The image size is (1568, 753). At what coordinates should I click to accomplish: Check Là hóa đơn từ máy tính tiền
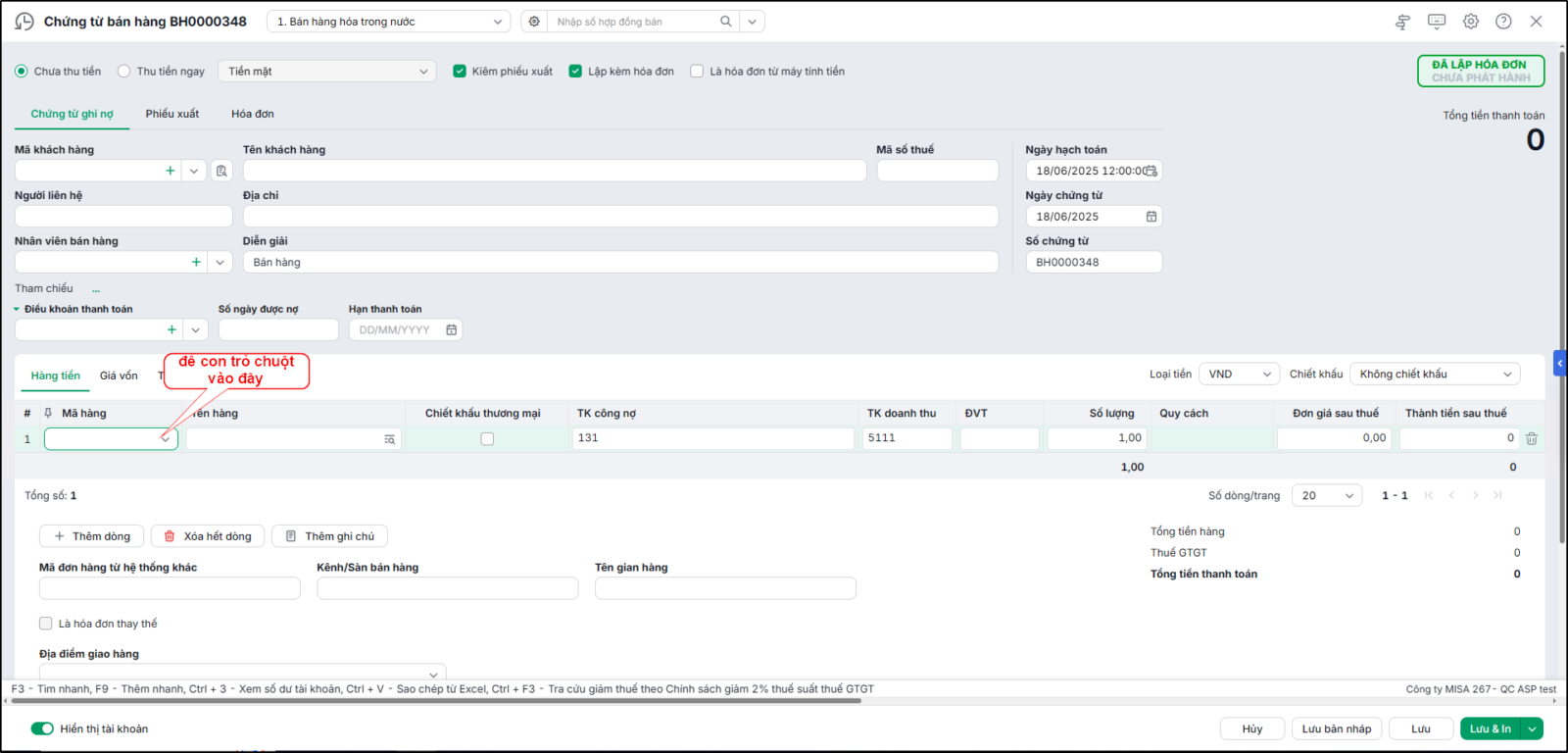[x=697, y=72]
